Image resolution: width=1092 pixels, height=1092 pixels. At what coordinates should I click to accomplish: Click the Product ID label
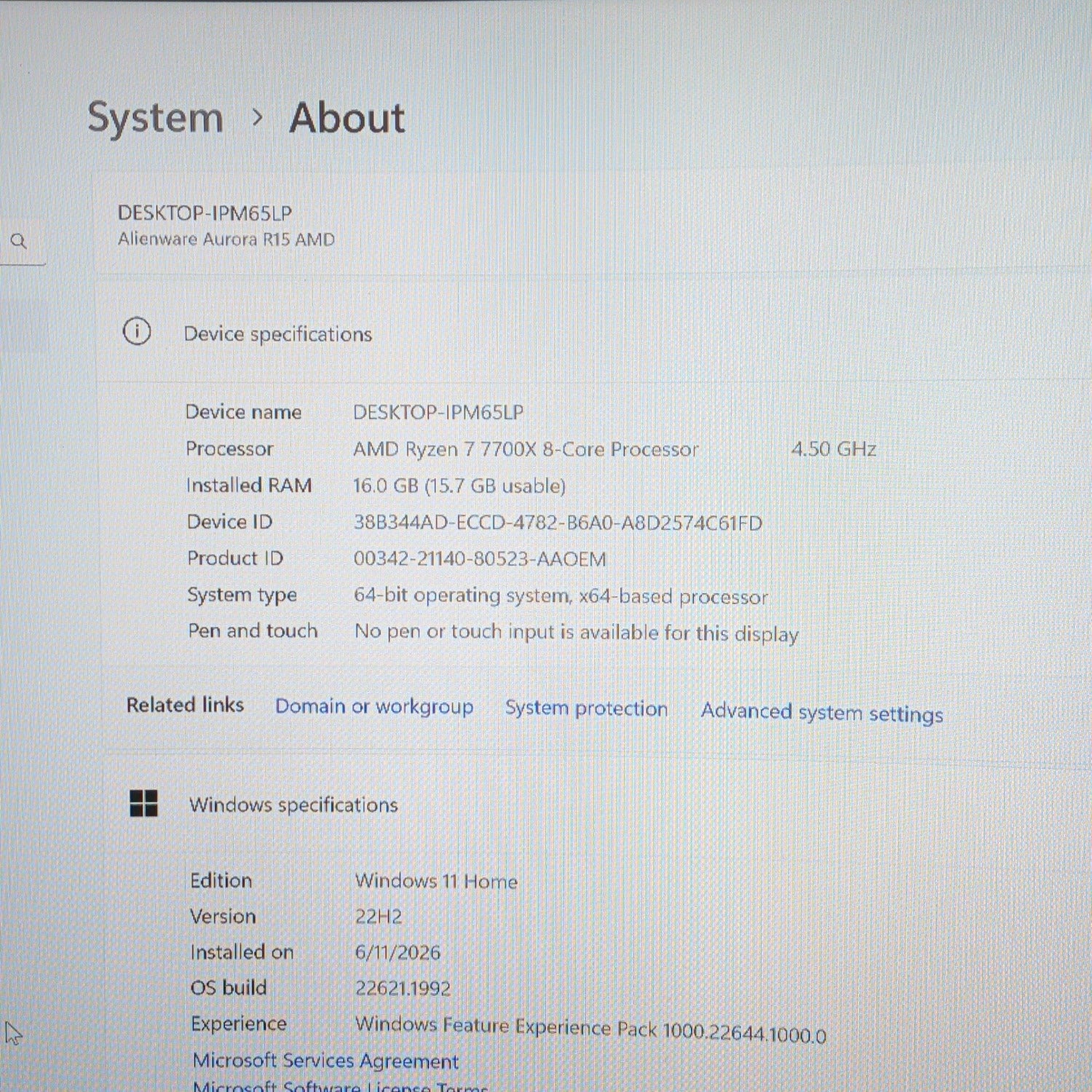[235, 558]
